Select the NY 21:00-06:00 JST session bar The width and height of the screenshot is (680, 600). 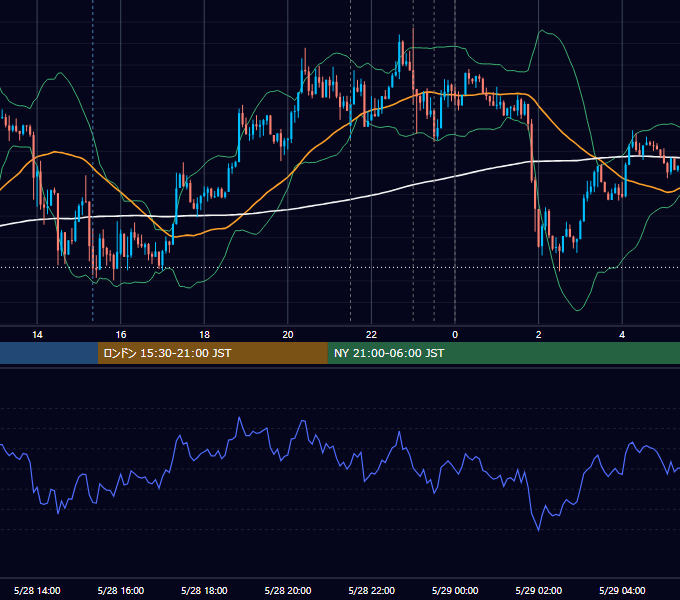tap(503, 353)
